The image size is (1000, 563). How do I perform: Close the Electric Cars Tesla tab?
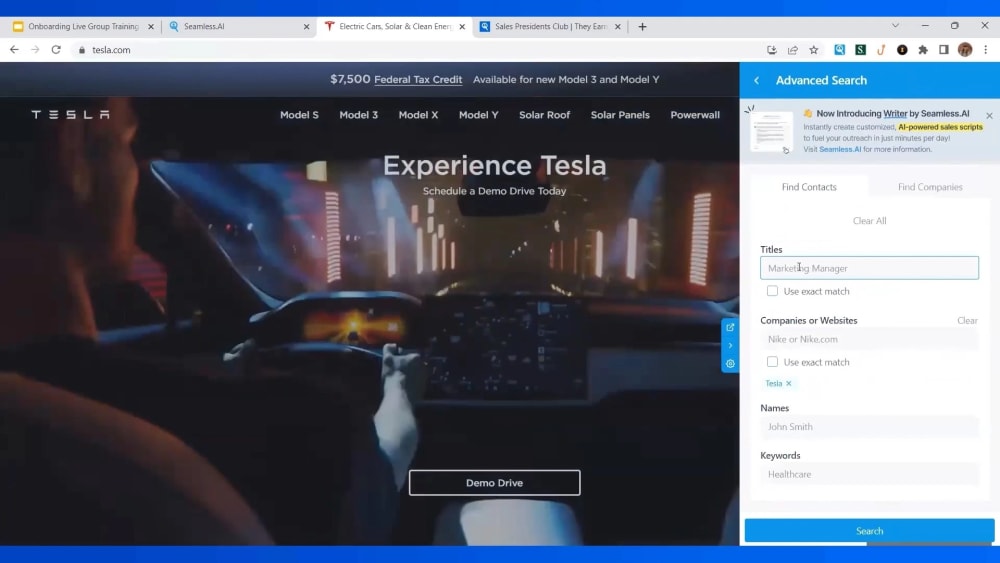tap(462, 27)
